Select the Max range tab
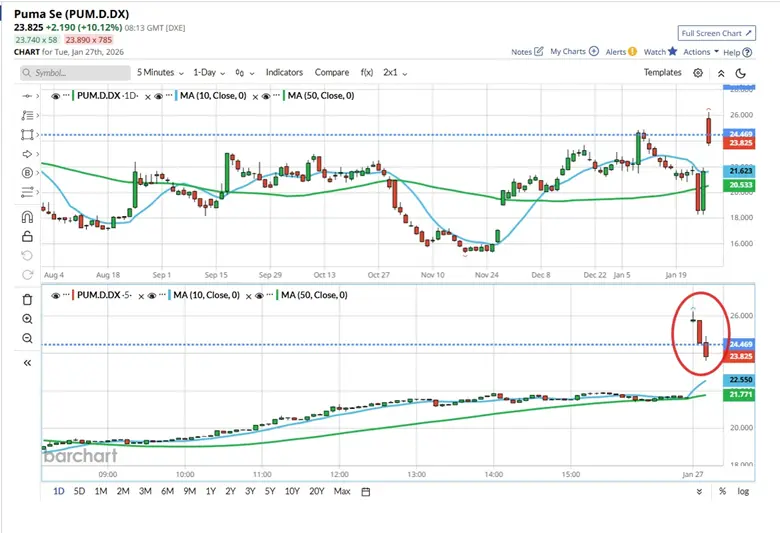The width and height of the screenshot is (780, 533). (342, 491)
